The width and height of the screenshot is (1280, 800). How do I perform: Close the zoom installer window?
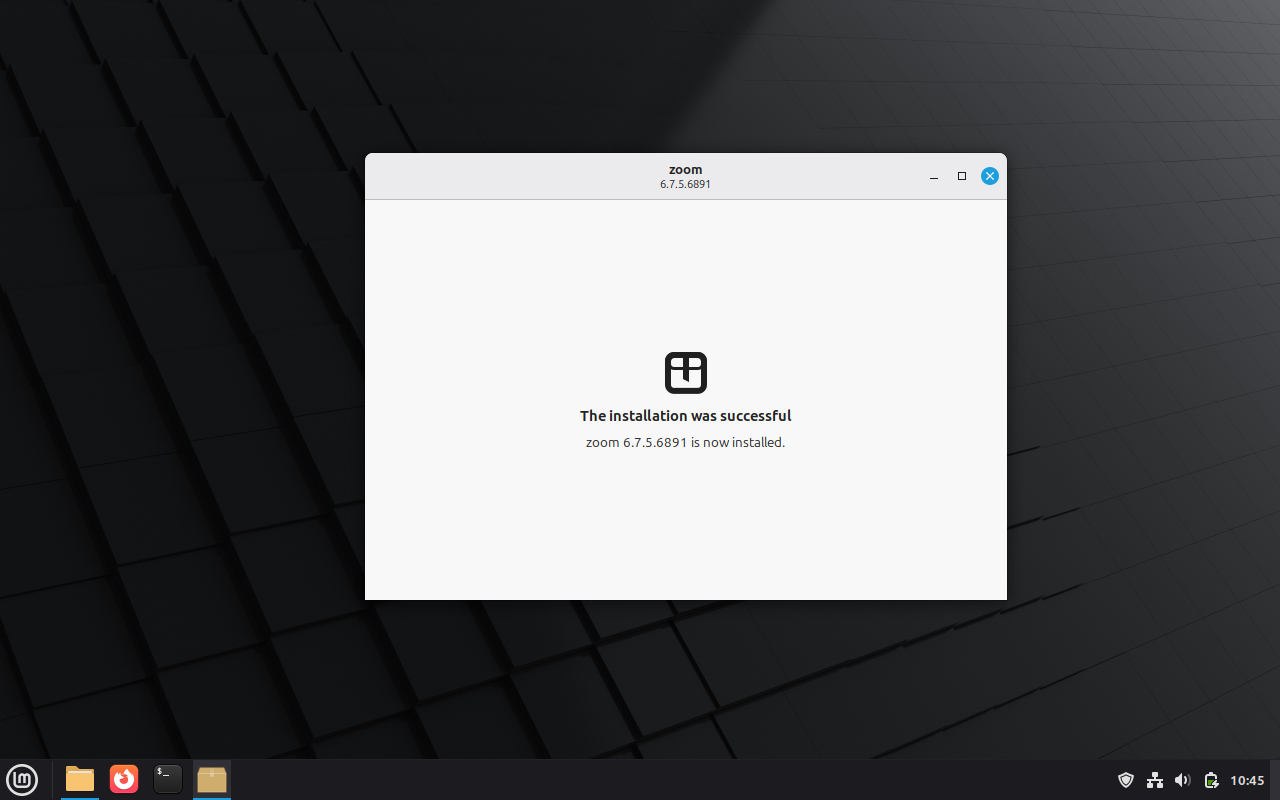coord(989,176)
